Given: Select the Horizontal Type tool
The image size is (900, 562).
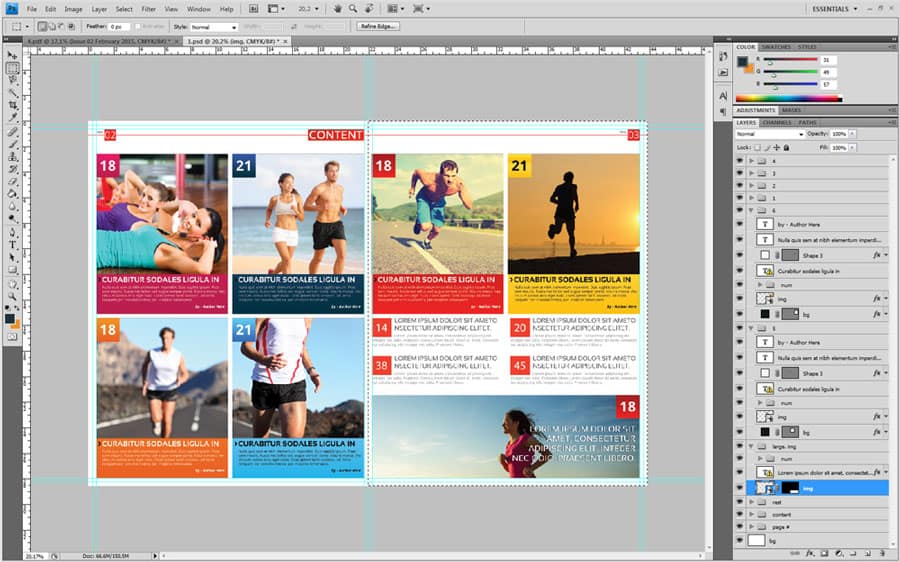Looking at the screenshot, I should tap(12, 245).
